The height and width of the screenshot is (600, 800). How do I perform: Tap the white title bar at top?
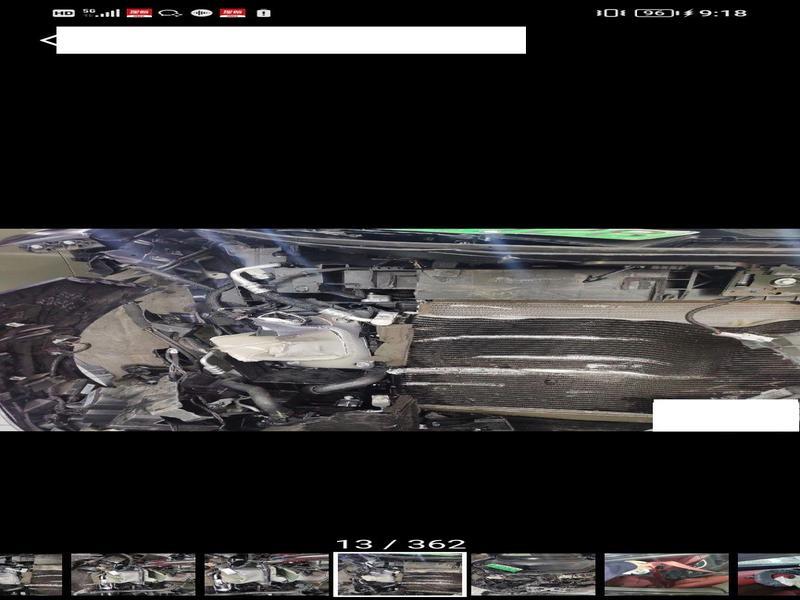coord(290,40)
